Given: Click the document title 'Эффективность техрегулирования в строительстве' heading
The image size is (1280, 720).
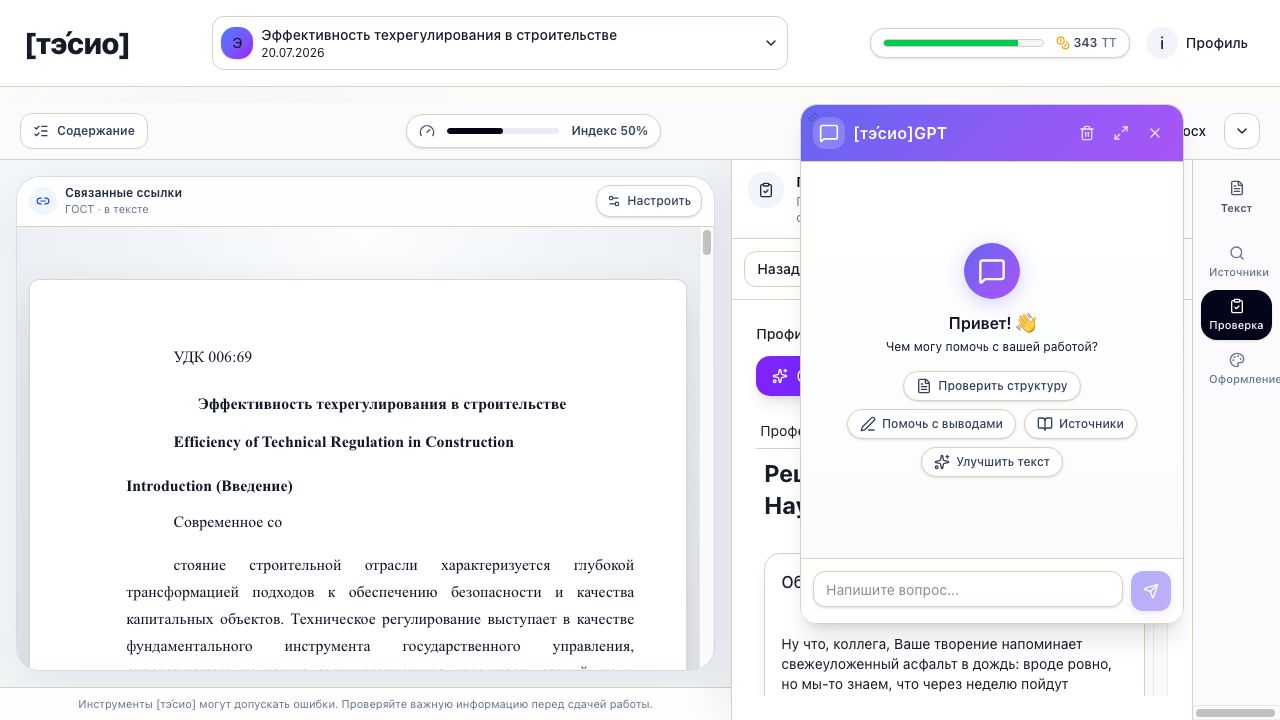Looking at the screenshot, I should [382, 404].
